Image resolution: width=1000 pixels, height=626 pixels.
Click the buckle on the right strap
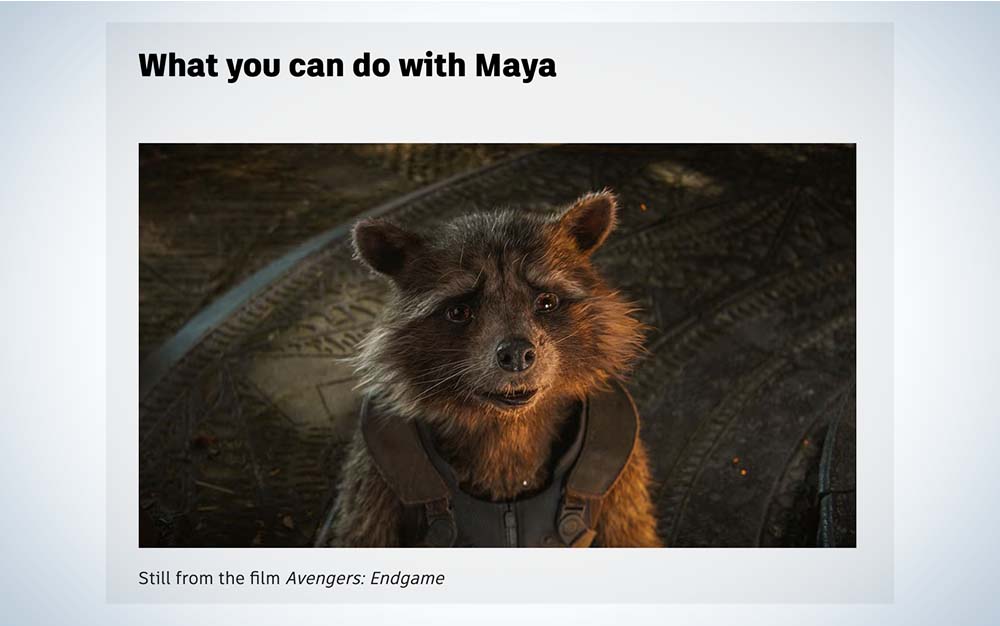[x=571, y=523]
